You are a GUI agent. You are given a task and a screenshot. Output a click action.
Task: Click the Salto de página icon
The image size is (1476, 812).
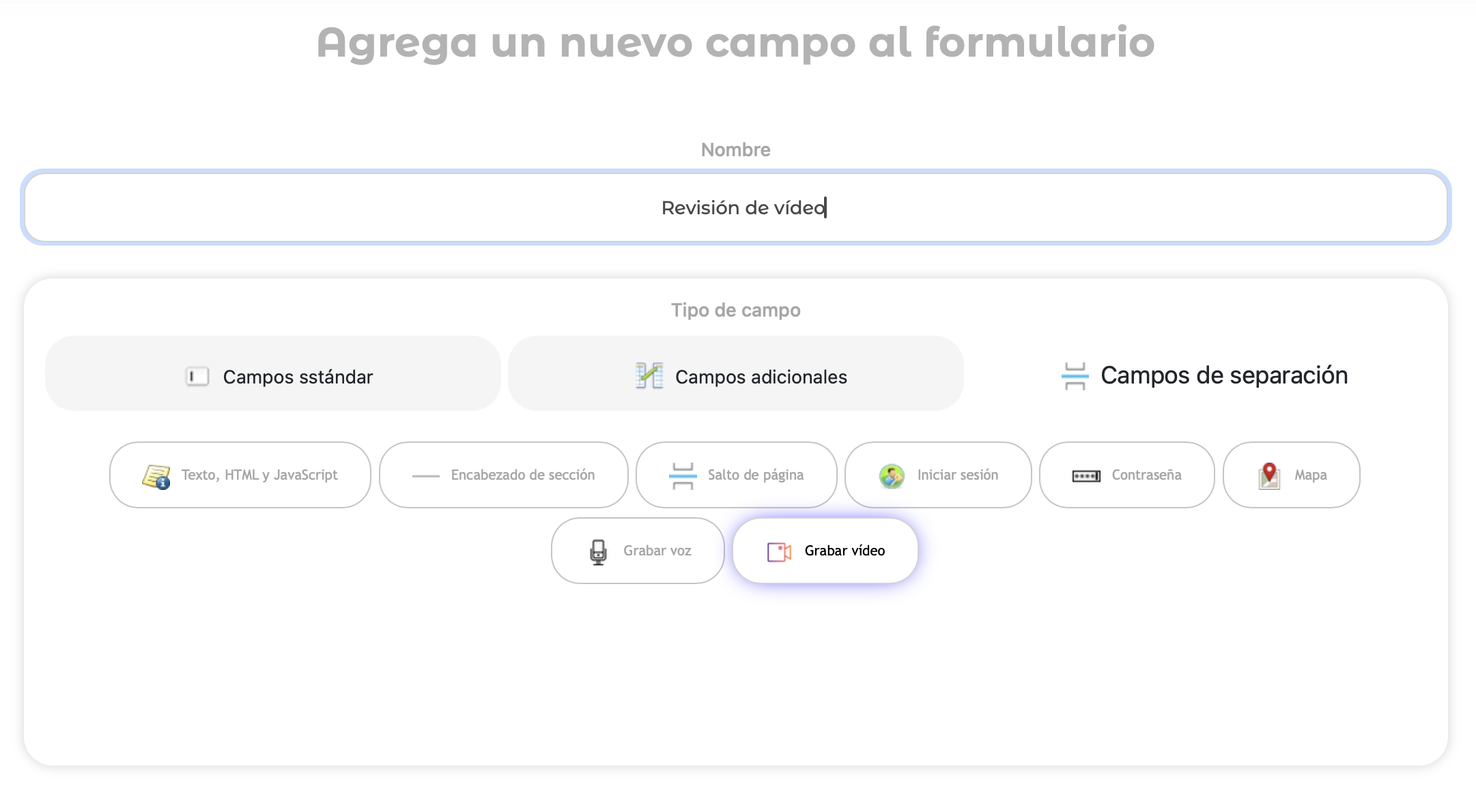[682, 476]
